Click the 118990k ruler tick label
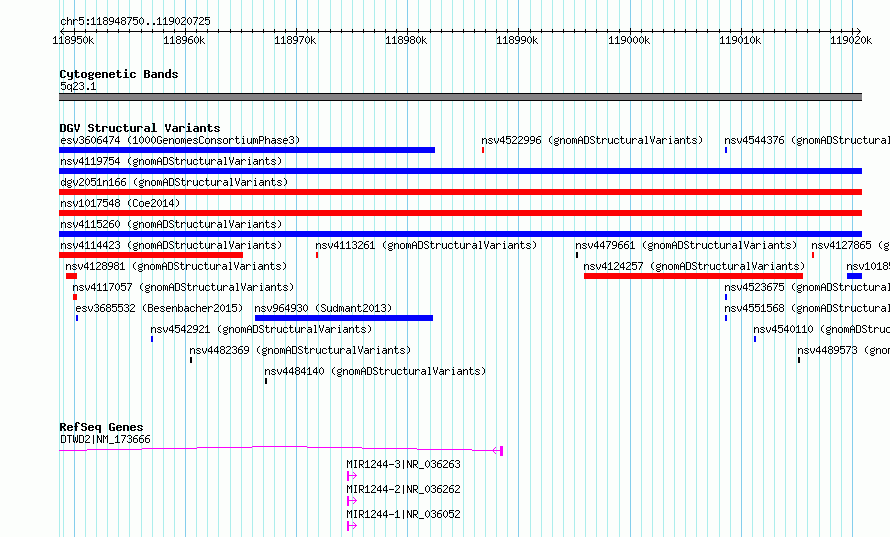This screenshot has height=537, width=890. point(517,40)
